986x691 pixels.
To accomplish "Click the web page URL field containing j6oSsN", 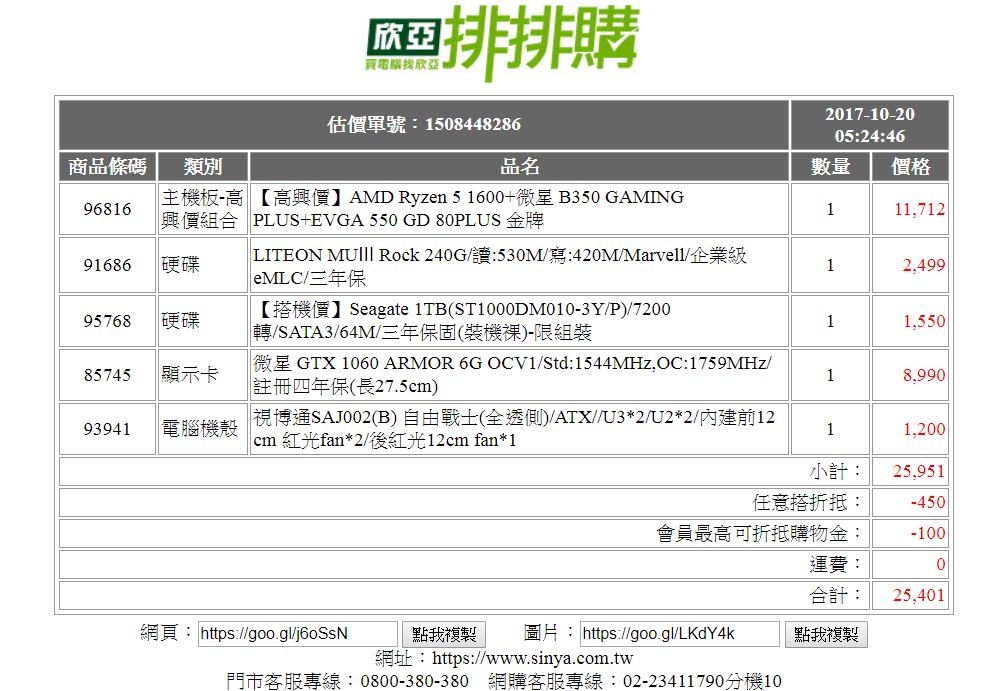I will pos(297,634).
